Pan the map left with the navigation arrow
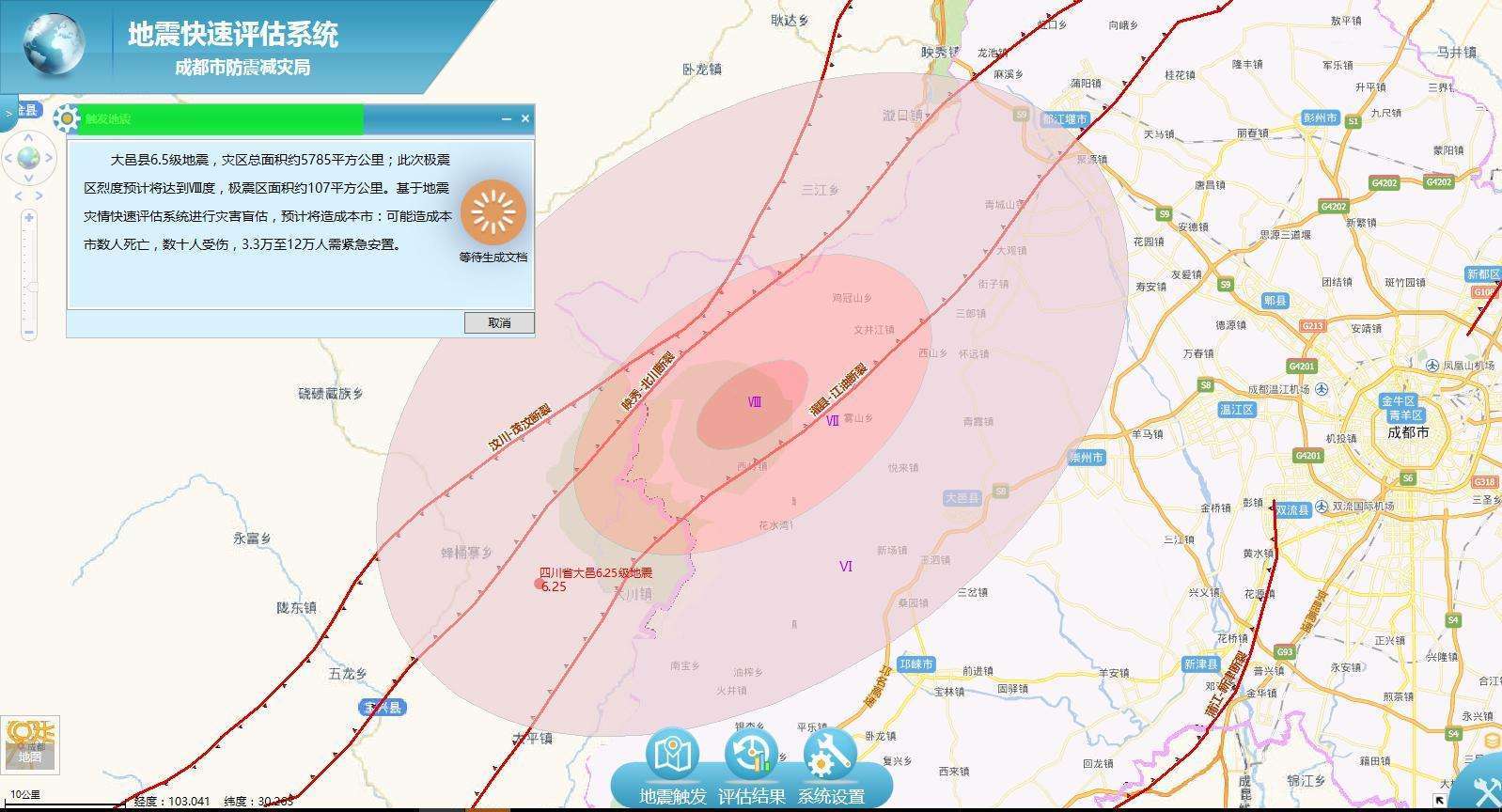This screenshot has height=812, width=1502. (8, 158)
